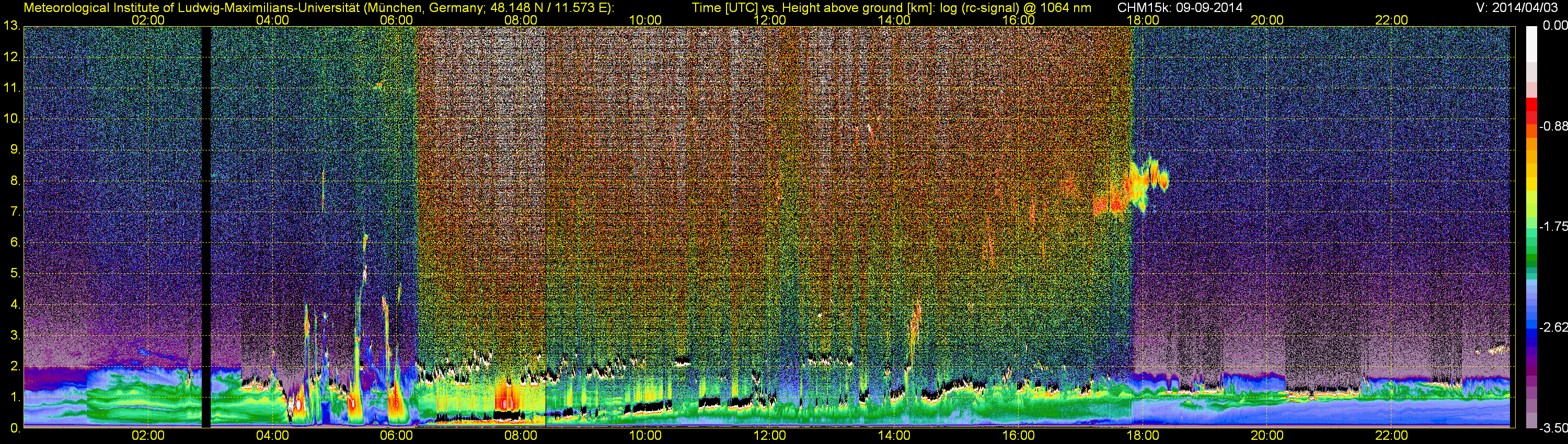Click the 13 km height axis label
Screen dimensions: 1568x444
11,26
